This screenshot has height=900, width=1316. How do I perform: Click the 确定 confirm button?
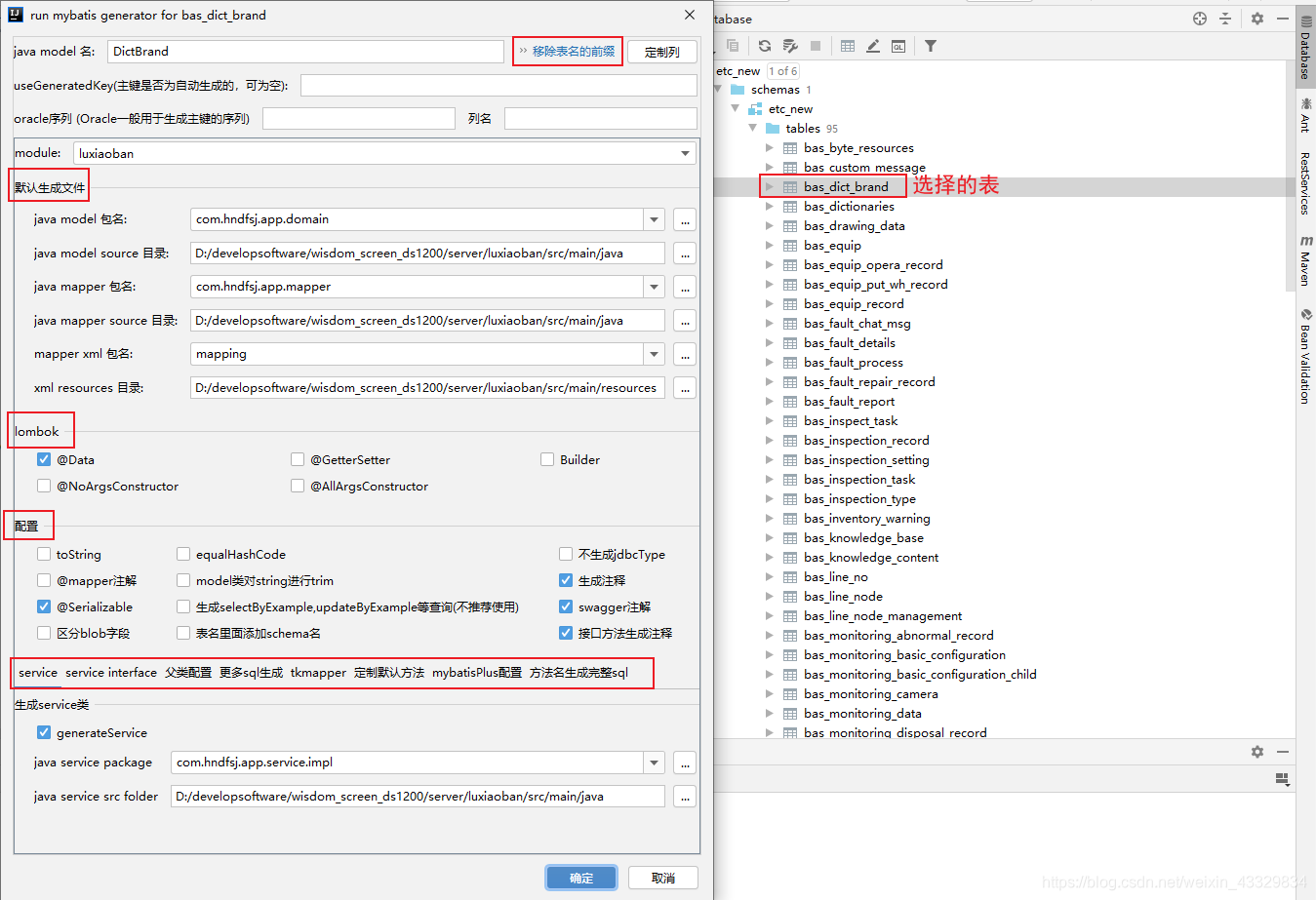tap(581, 878)
